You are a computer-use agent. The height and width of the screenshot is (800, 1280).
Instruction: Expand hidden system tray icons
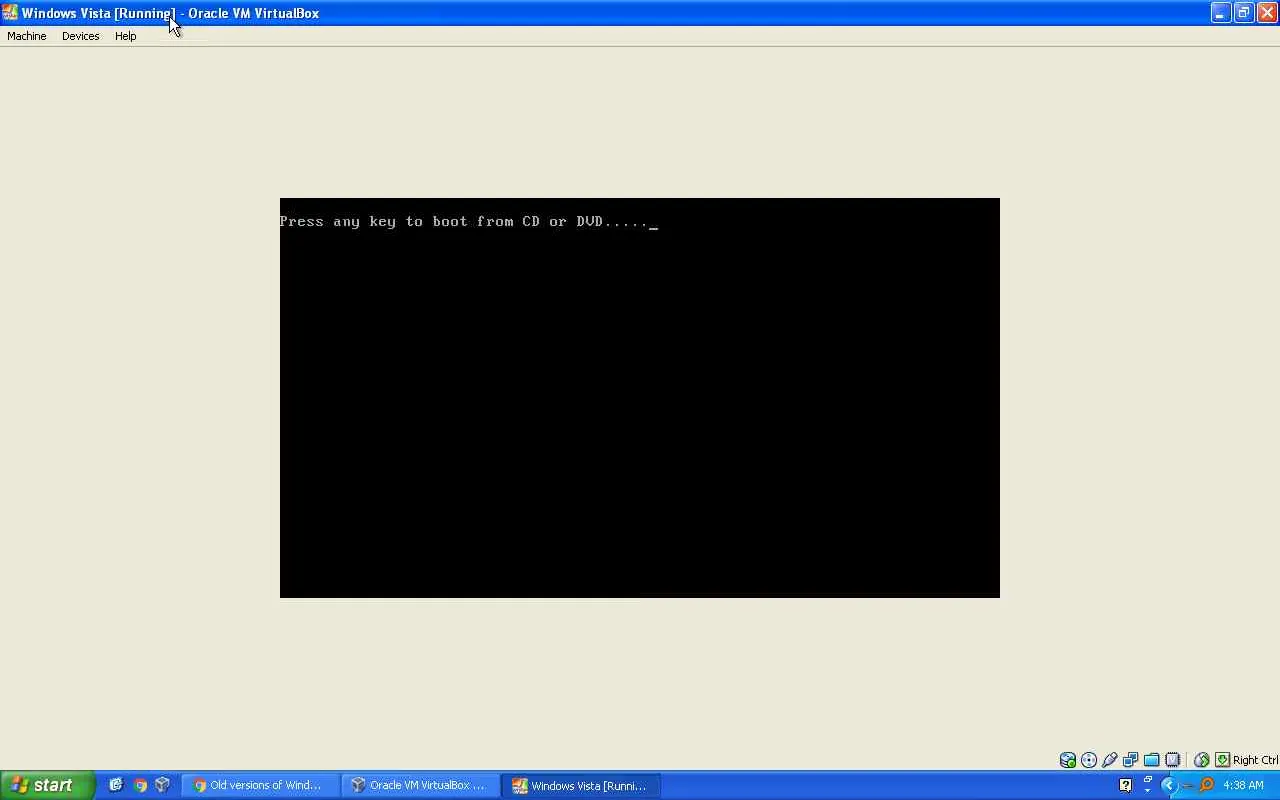pos(1168,785)
